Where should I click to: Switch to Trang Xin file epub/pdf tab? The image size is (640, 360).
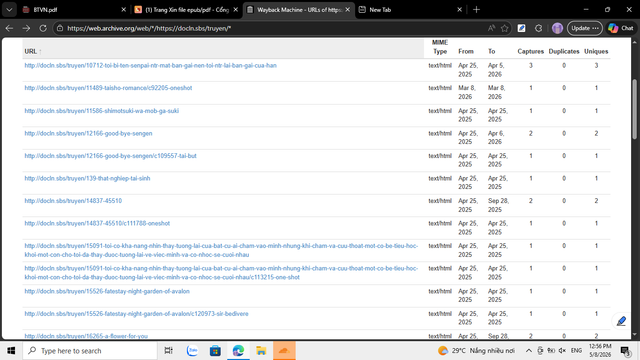[187, 10]
